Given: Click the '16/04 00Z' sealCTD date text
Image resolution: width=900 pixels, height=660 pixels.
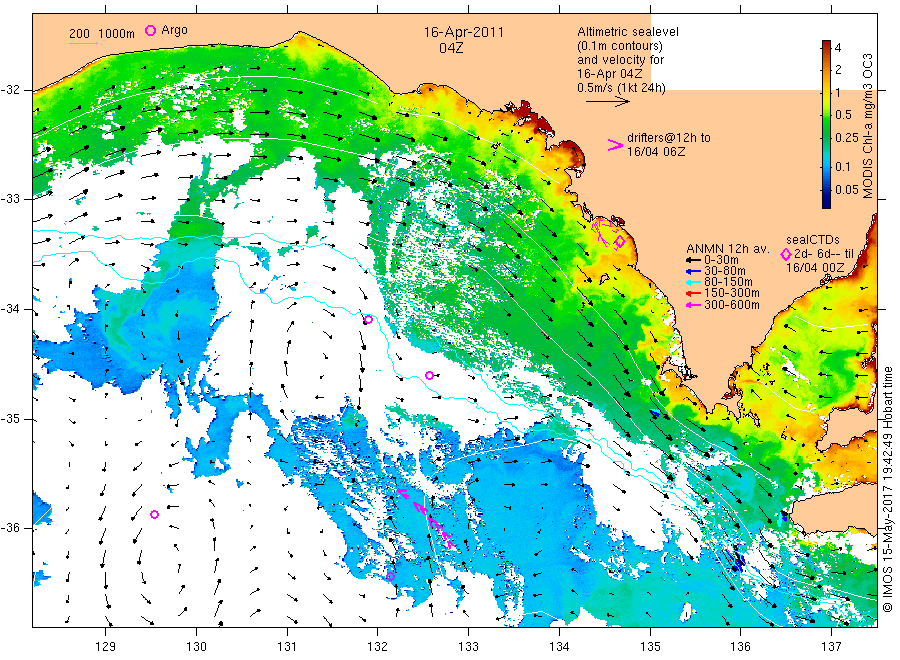Looking at the screenshot, I should 815,267.
